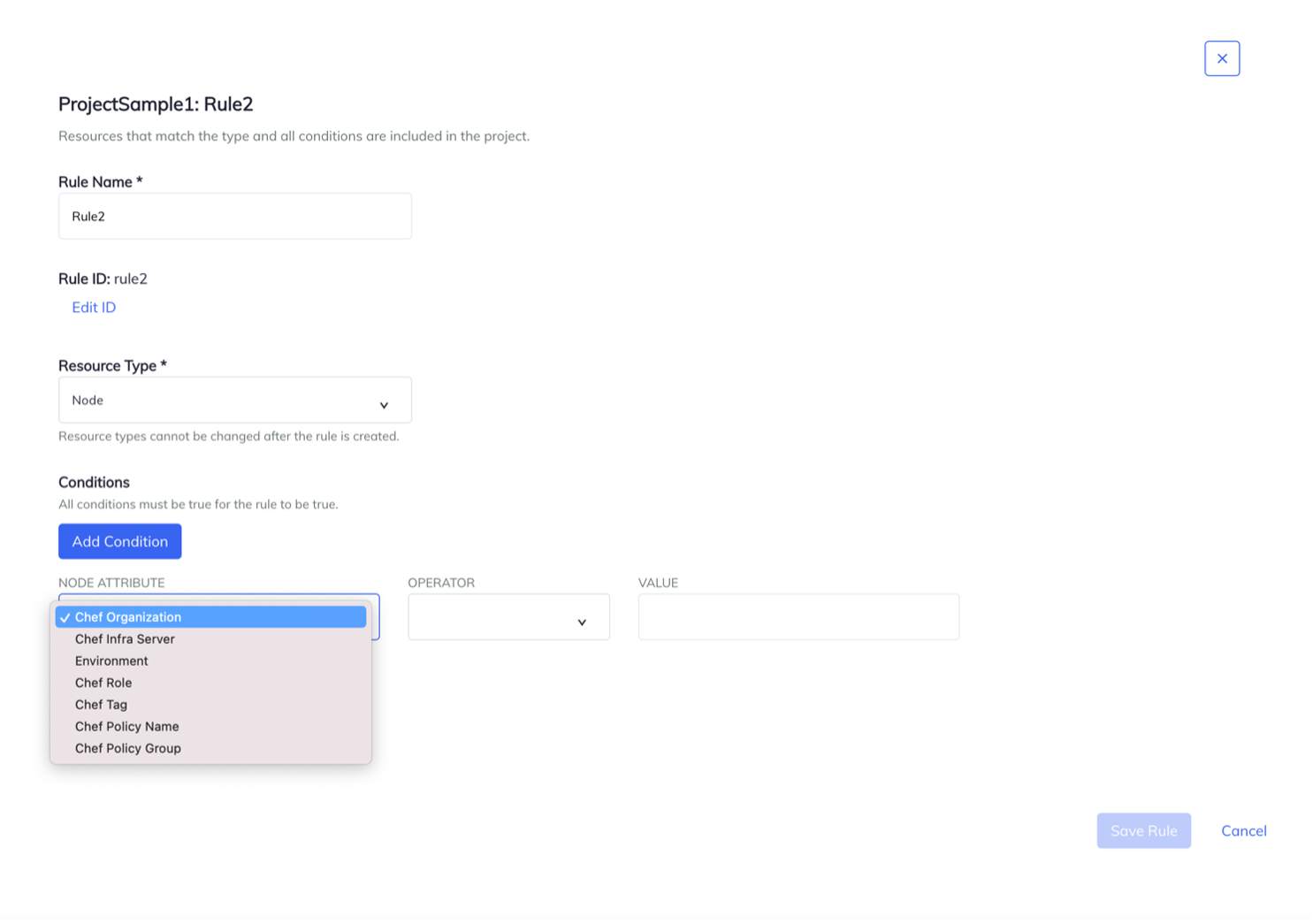This screenshot has height=924, width=1313.
Task: Open the Operator dropdown
Action: (508, 616)
